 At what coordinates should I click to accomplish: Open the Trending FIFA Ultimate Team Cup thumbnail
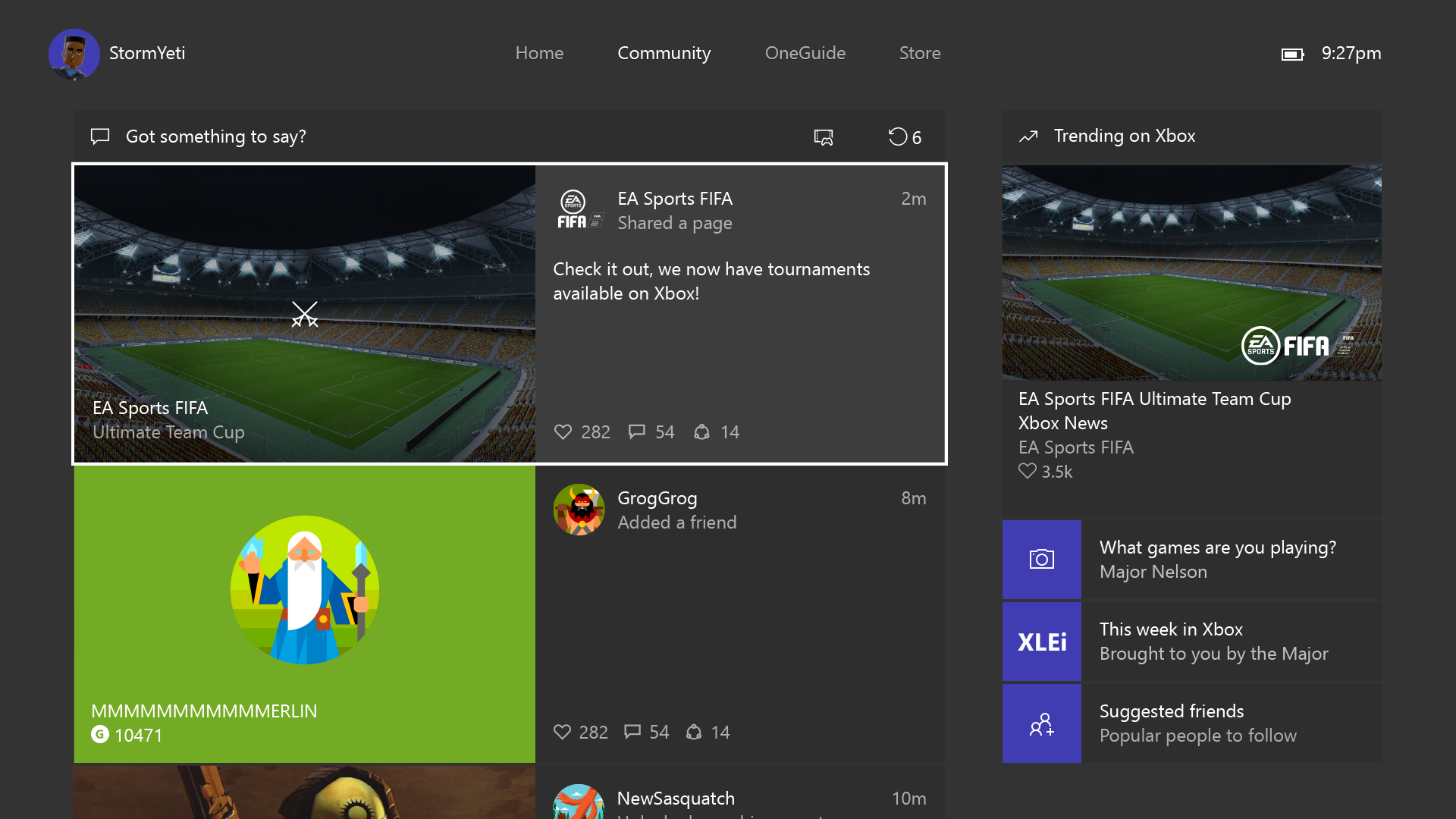pos(1191,273)
